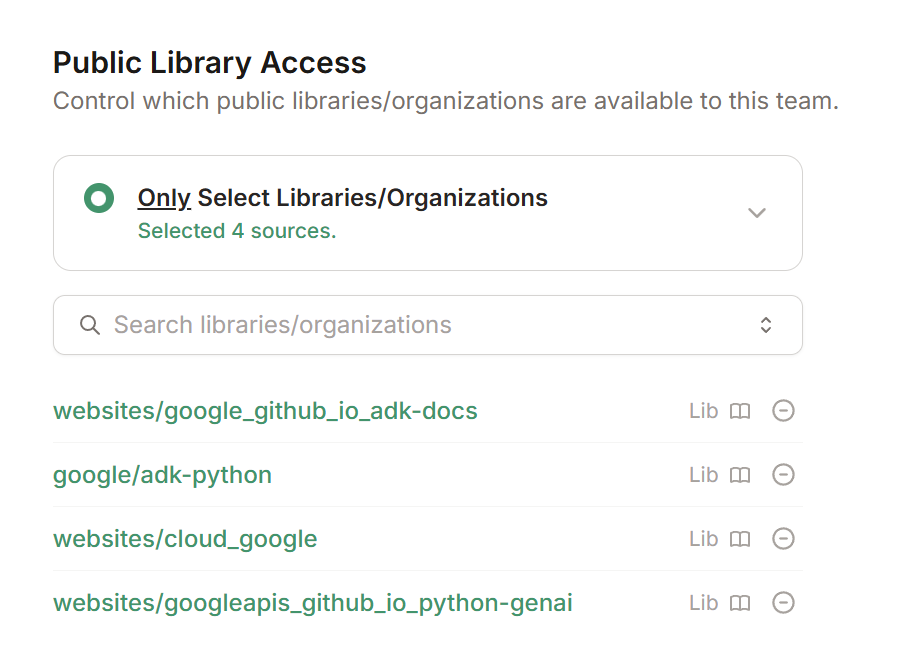Screen dimensions: 898x660
Task: Click the Selected 4 sources text
Action: pyautogui.click(x=237, y=231)
